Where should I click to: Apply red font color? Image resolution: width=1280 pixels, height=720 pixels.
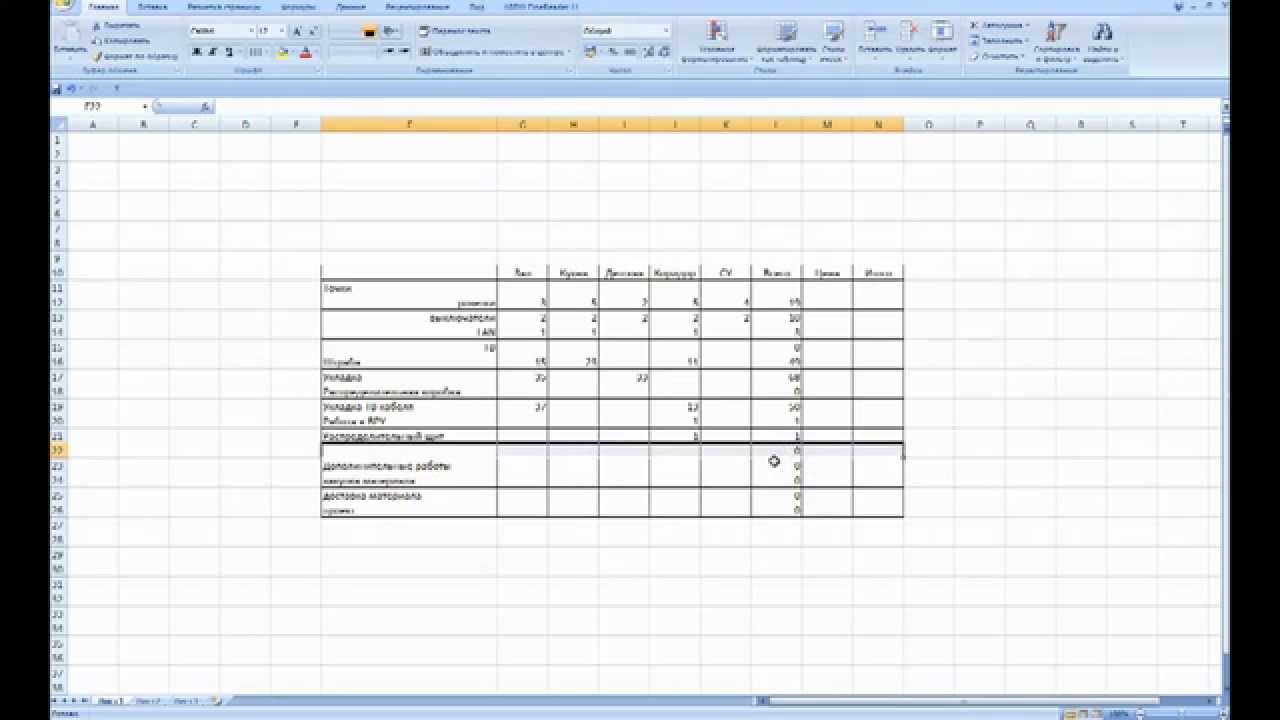pyautogui.click(x=305, y=51)
